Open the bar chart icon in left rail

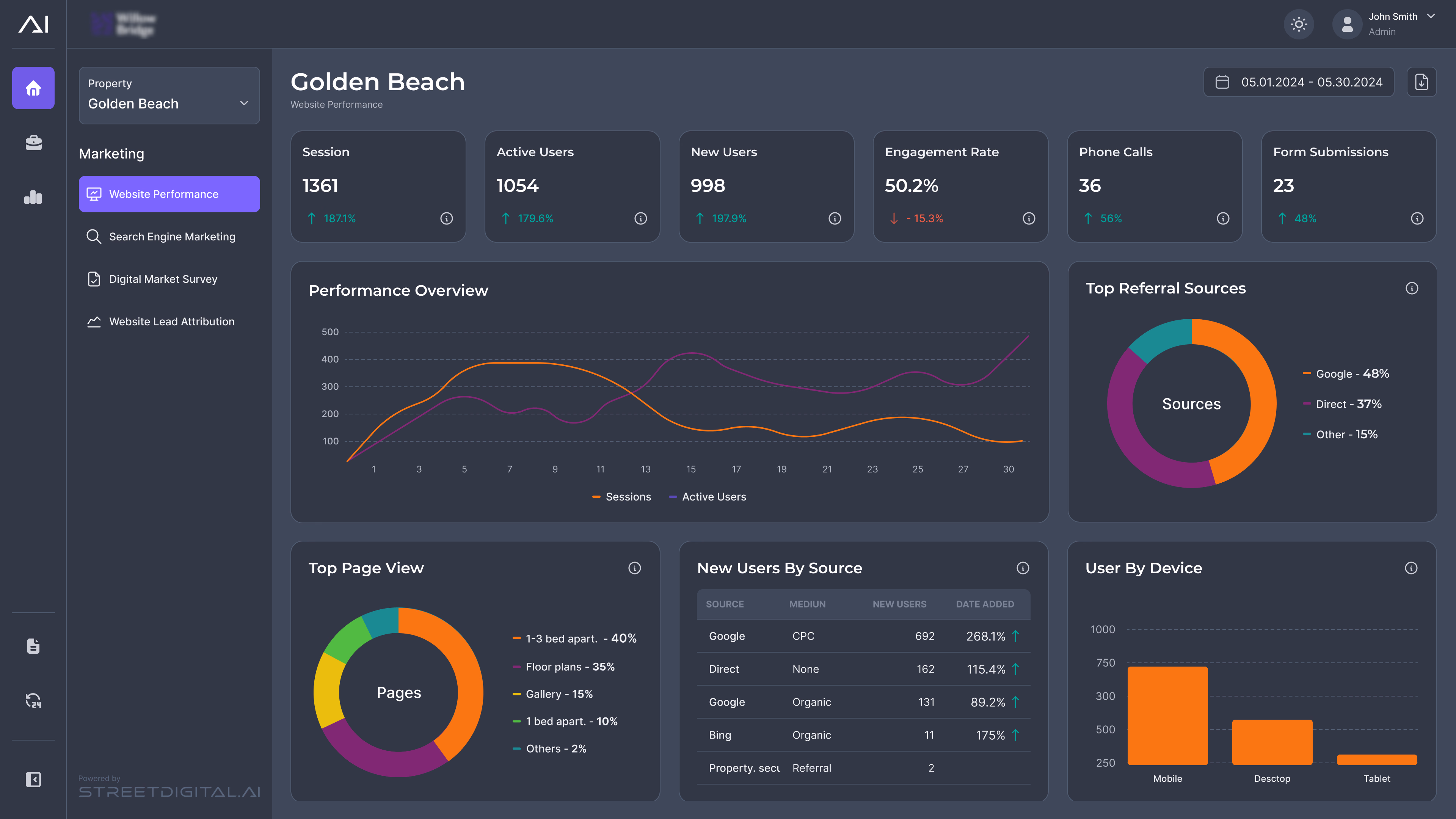coord(33,197)
